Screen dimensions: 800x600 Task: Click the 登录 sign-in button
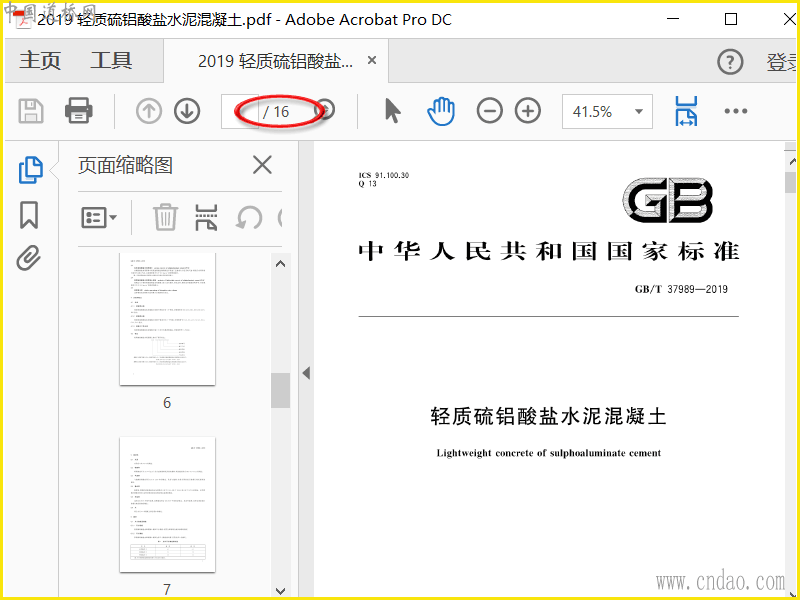pyautogui.click(x=782, y=62)
